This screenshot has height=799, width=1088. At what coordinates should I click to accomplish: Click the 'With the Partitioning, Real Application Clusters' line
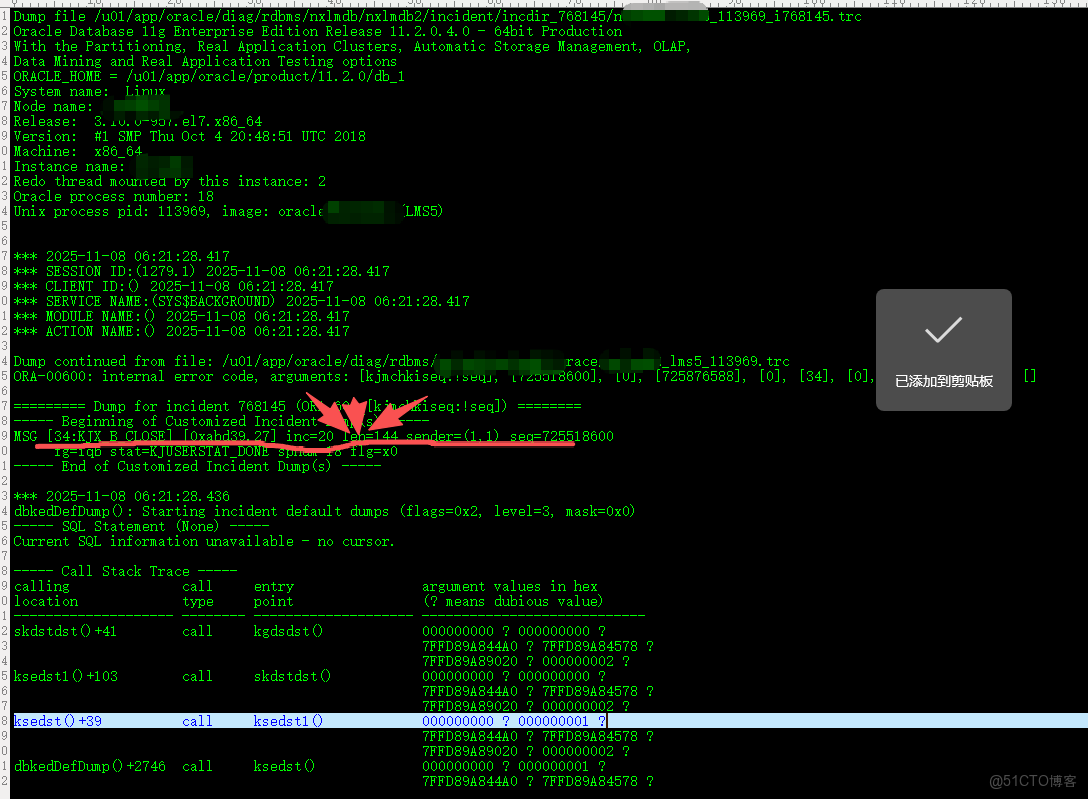pos(352,46)
